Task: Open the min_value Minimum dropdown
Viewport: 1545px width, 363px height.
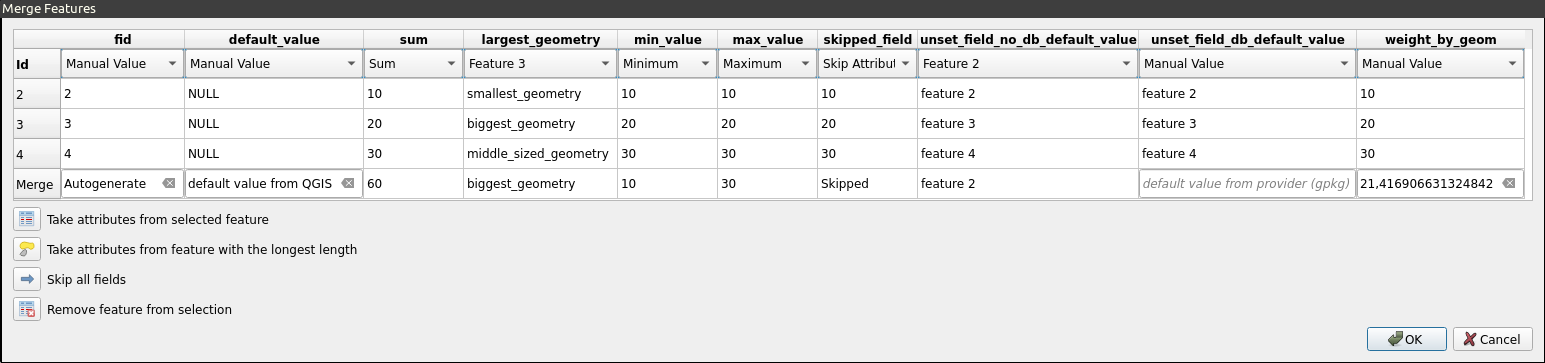Action: click(x=667, y=64)
